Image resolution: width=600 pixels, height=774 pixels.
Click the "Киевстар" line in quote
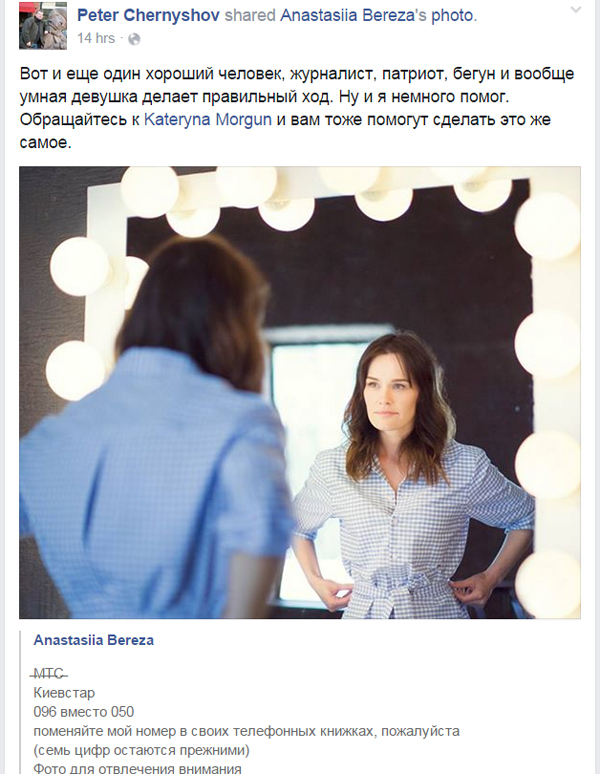[64, 693]
